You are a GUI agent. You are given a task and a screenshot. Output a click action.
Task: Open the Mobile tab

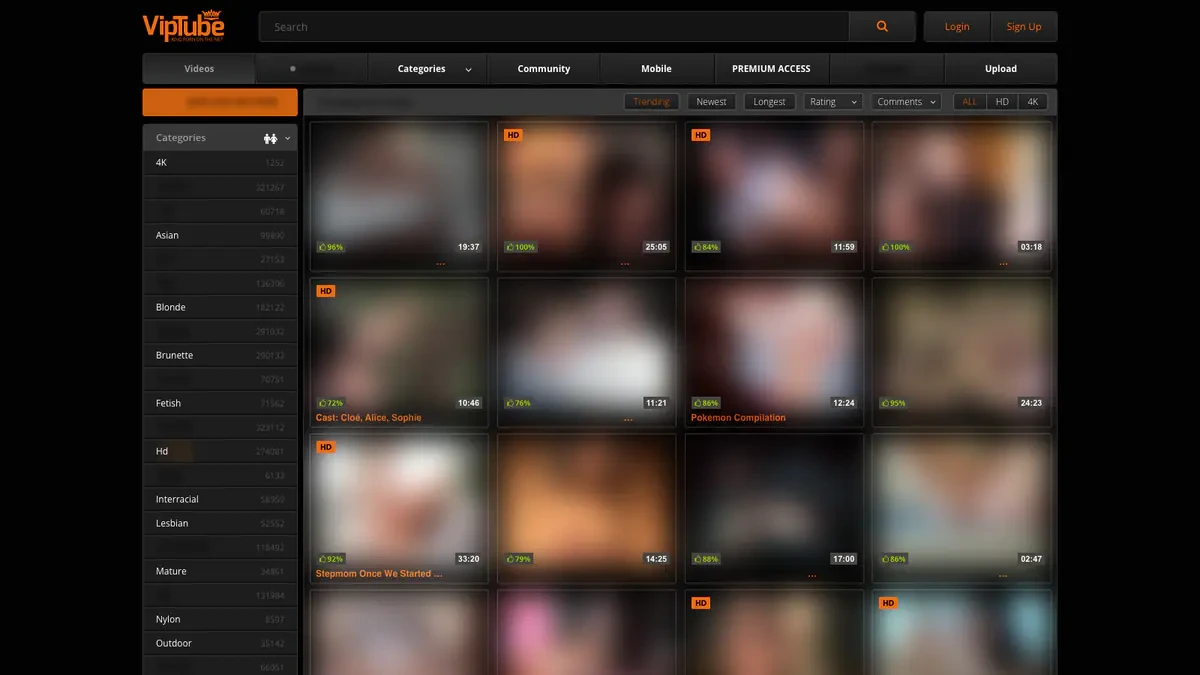pos(656,69)
